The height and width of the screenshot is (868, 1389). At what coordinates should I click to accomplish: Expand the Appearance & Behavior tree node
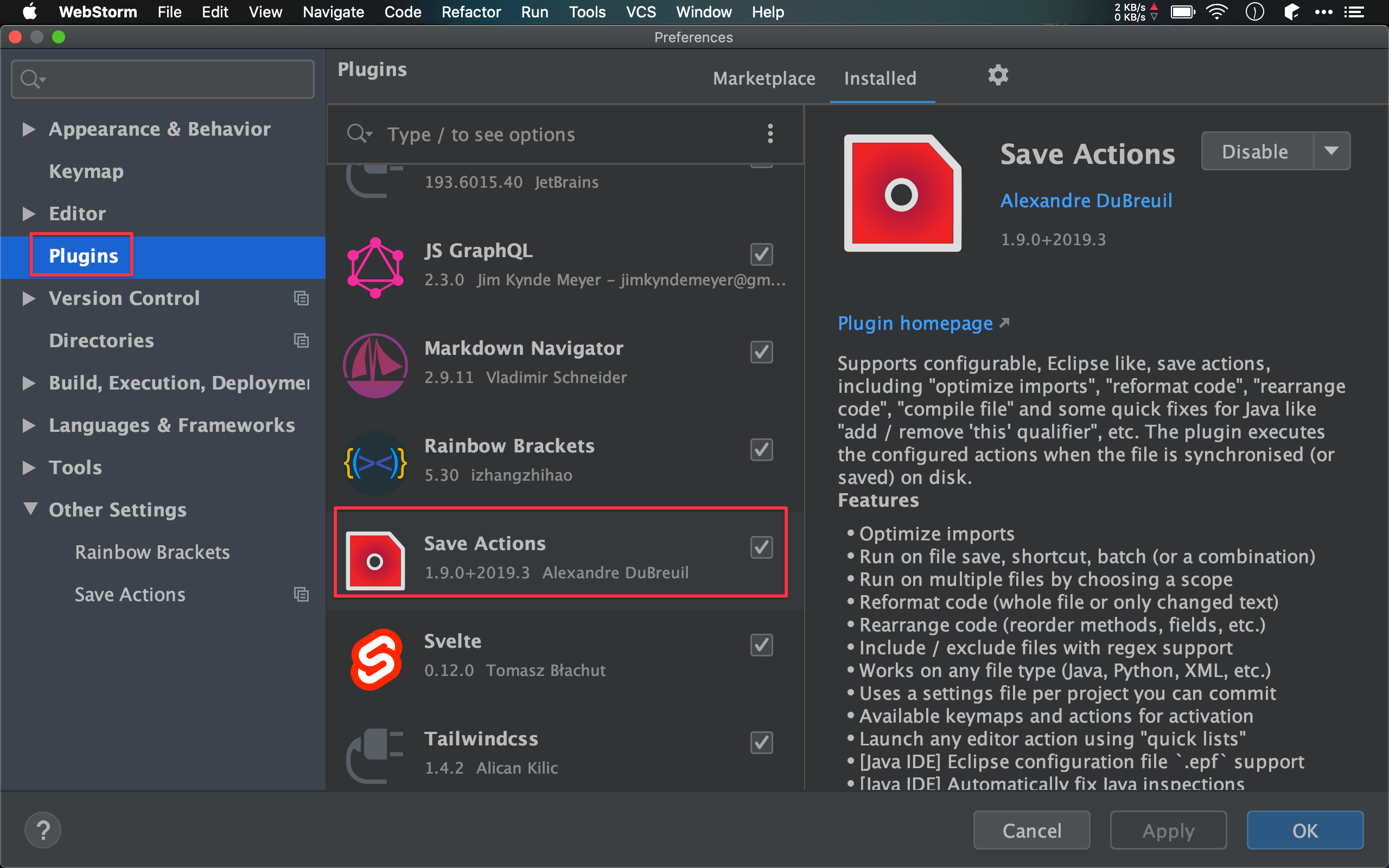click(29, 129)
